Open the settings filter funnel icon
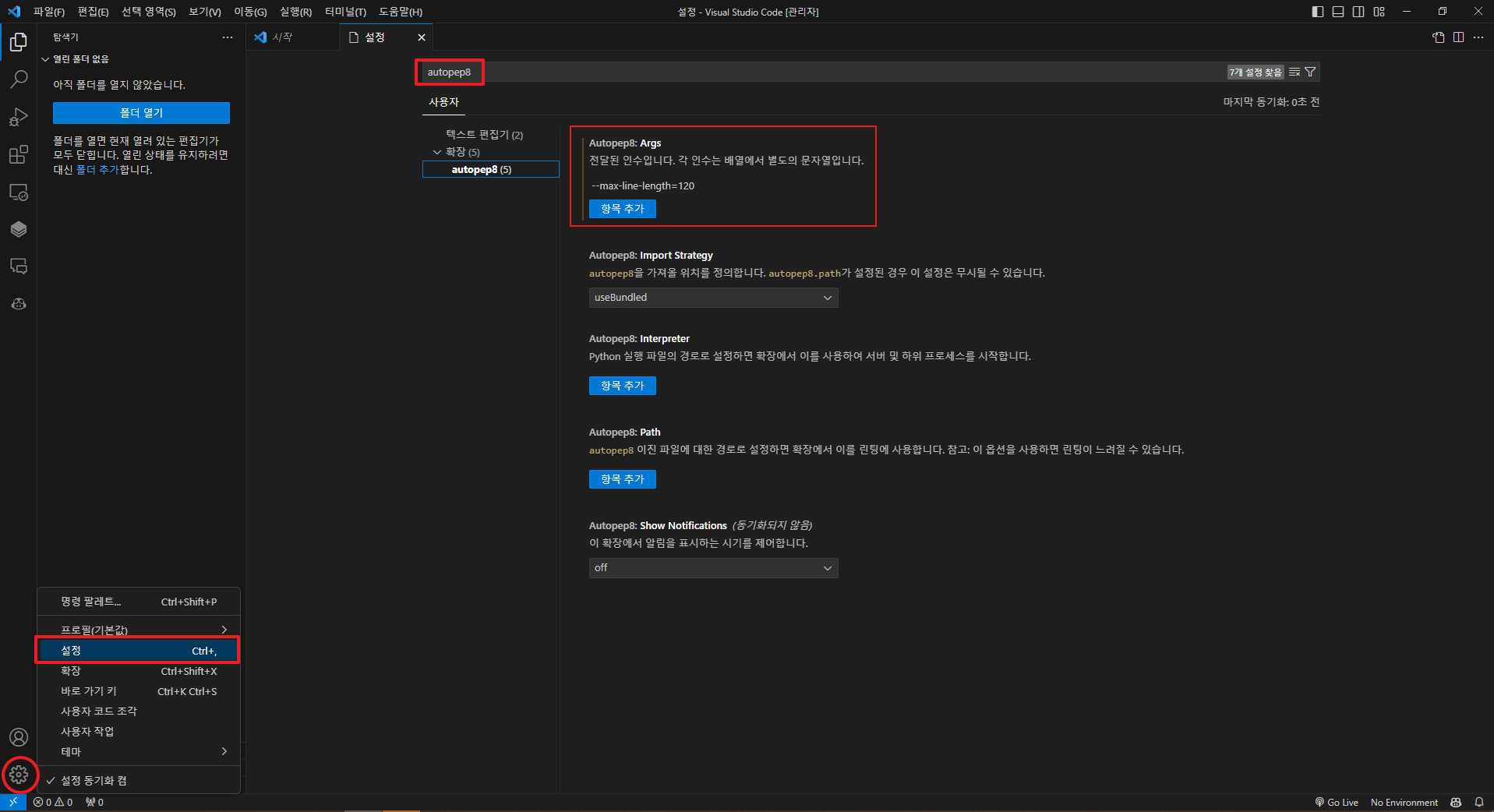 click(x=1310, y=72)
